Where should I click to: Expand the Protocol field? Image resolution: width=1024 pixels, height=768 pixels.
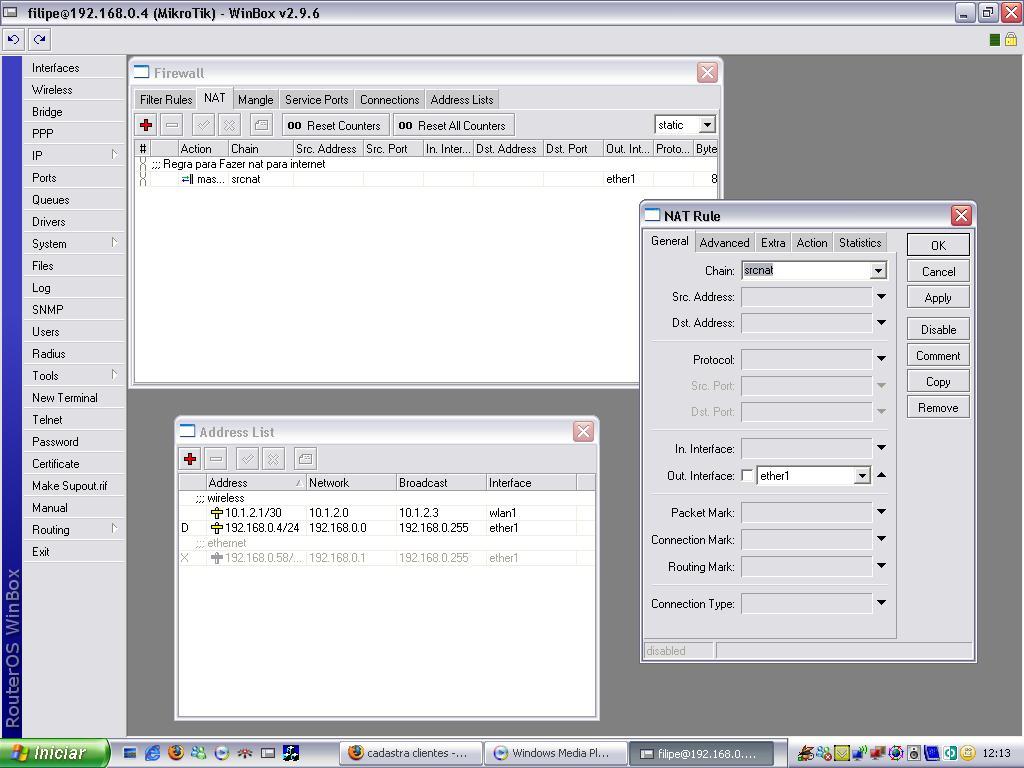click(x=881, y=359)
